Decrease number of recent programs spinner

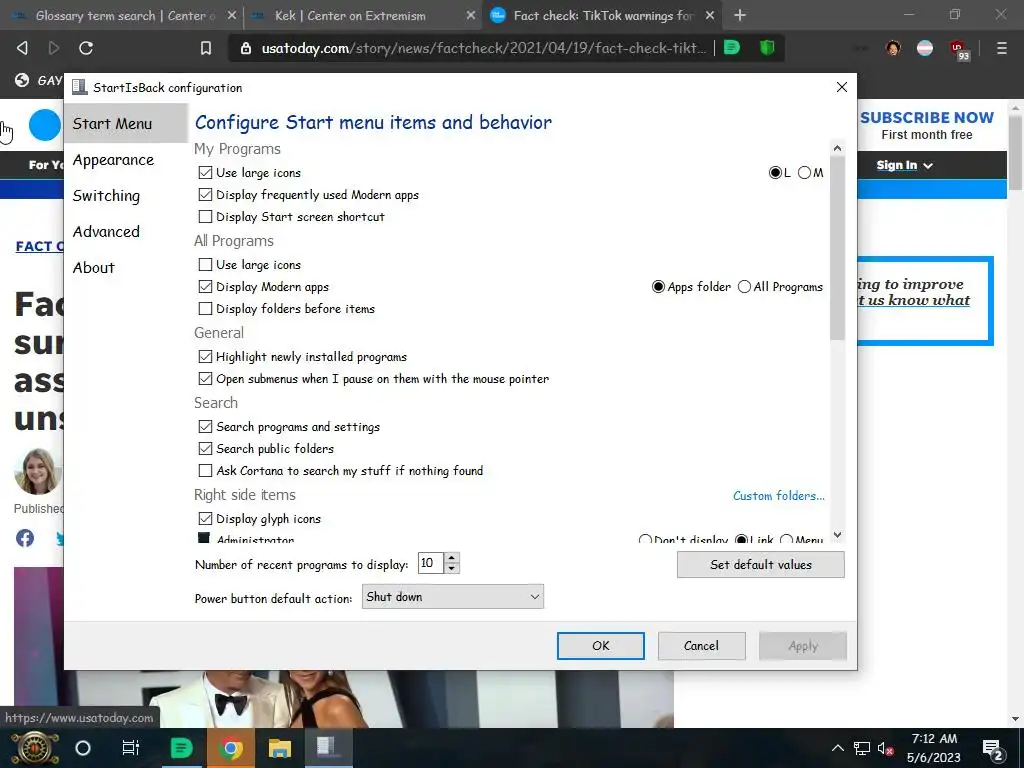(x=452, y=568)
